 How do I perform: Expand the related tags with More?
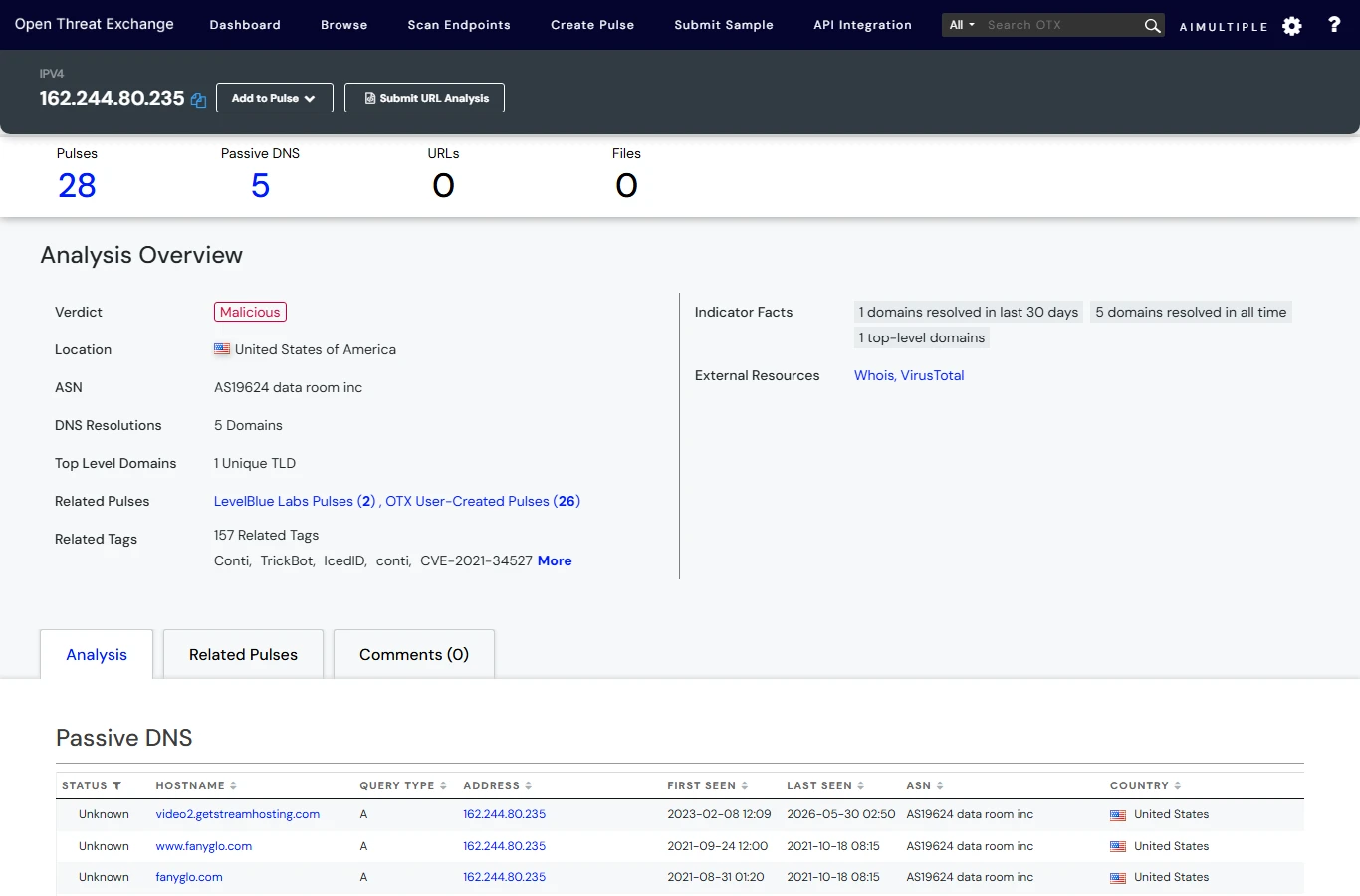[555, 560]
